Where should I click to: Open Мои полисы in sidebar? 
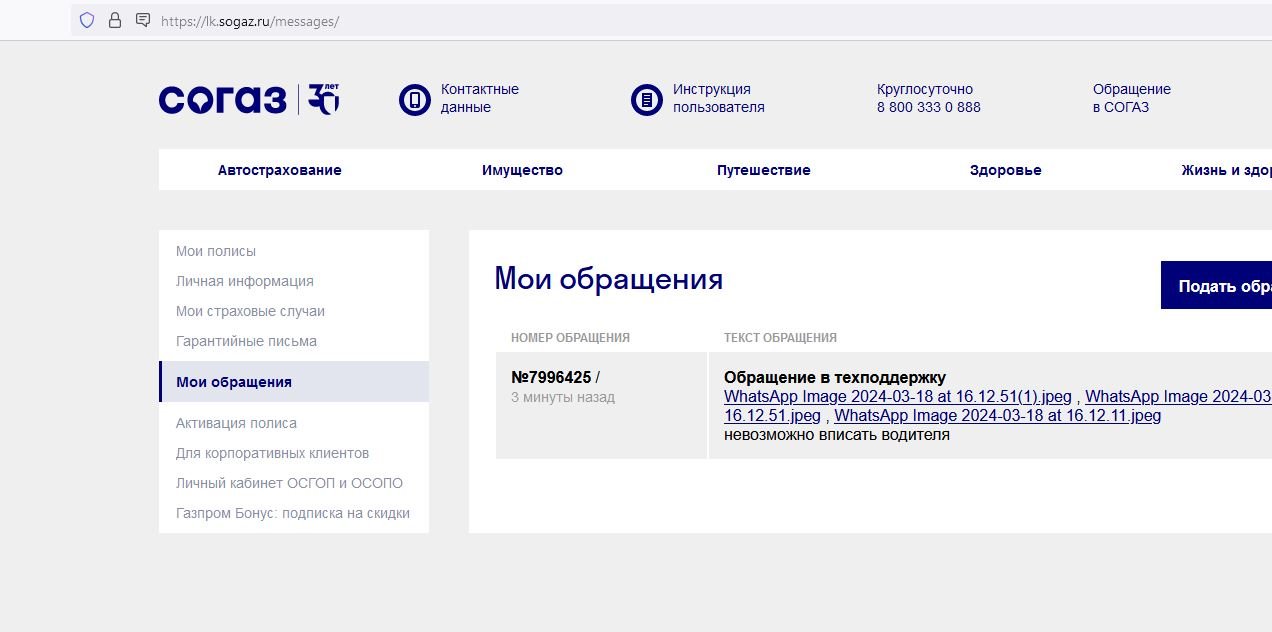click(x=216, y=251)
